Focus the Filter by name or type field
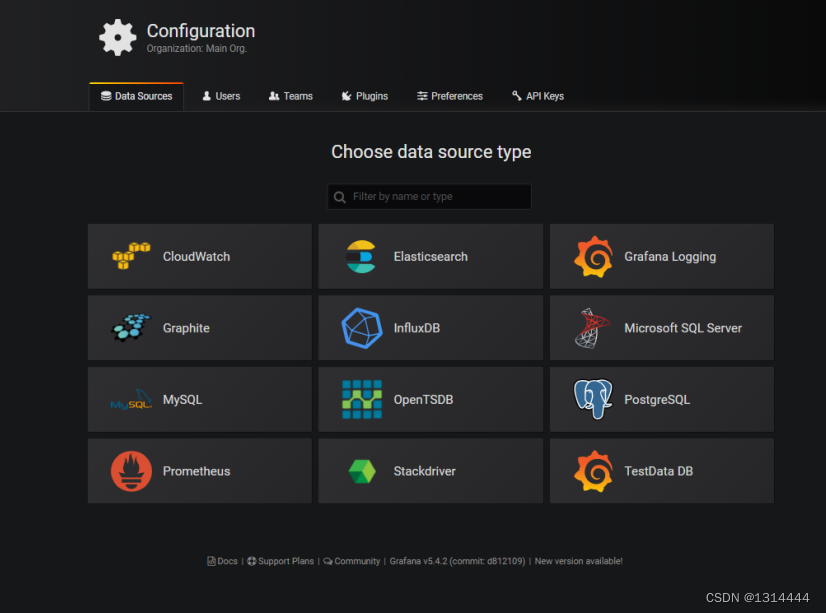The width and height of the screenshot is (826, 613). [429, 196]
